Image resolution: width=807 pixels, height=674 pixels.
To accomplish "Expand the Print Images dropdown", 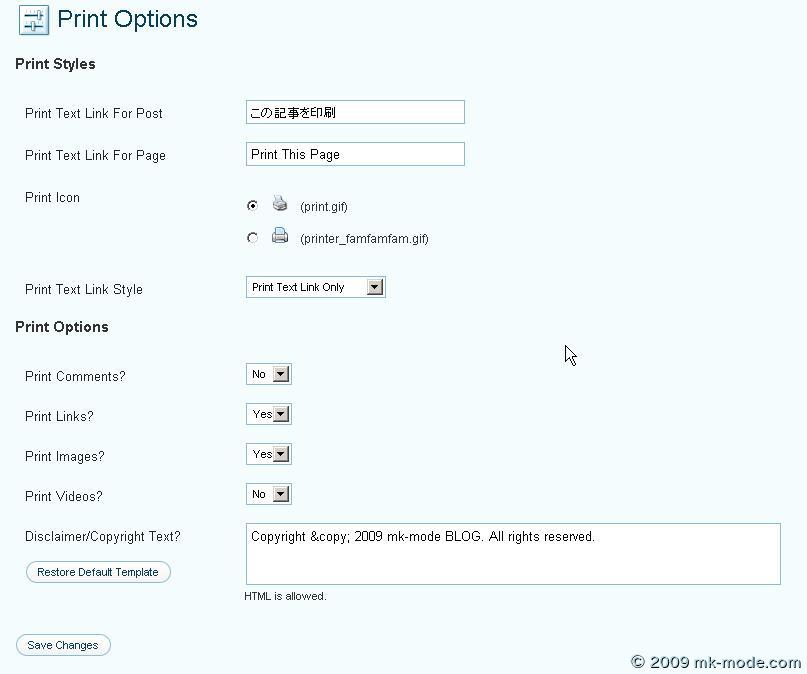I will point(269,454).
